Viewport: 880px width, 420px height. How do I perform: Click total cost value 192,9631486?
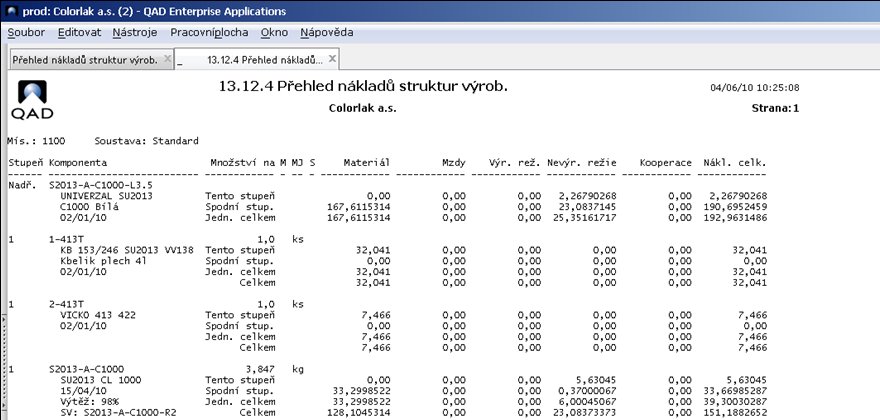pos(735,218)
